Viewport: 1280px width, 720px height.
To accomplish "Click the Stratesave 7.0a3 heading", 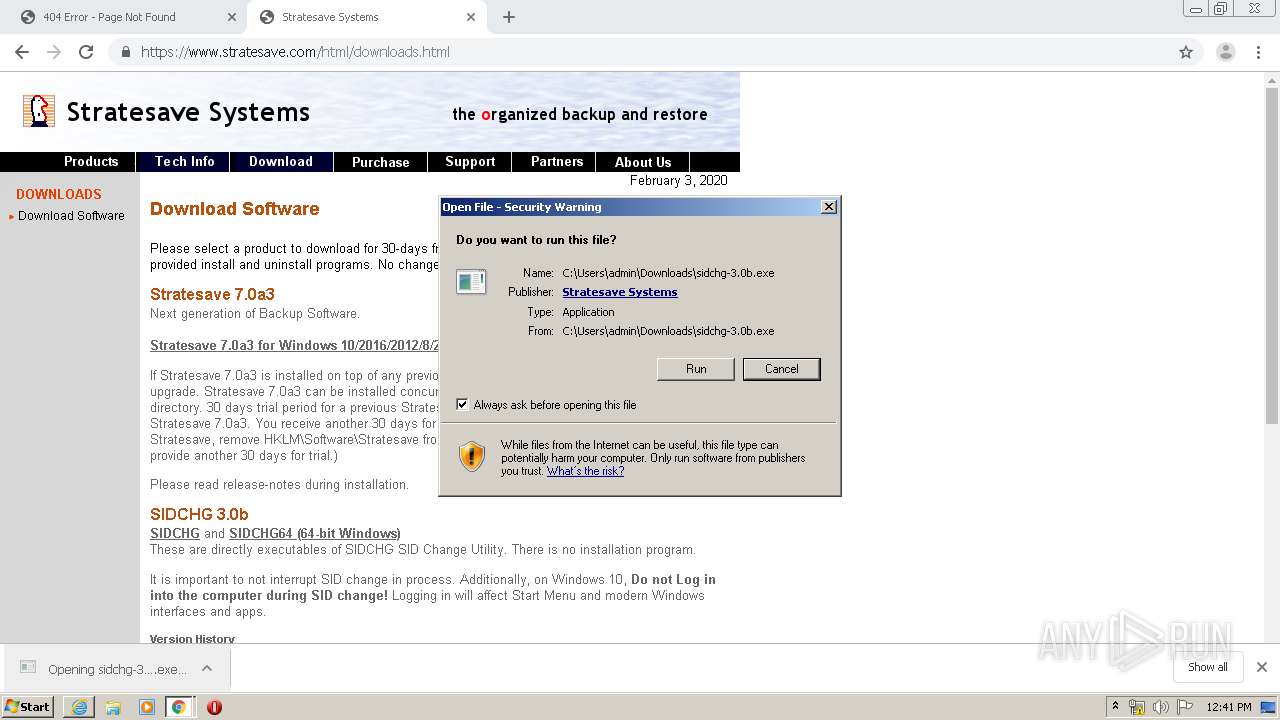I will pyautogui.click(x=212, y=294).
